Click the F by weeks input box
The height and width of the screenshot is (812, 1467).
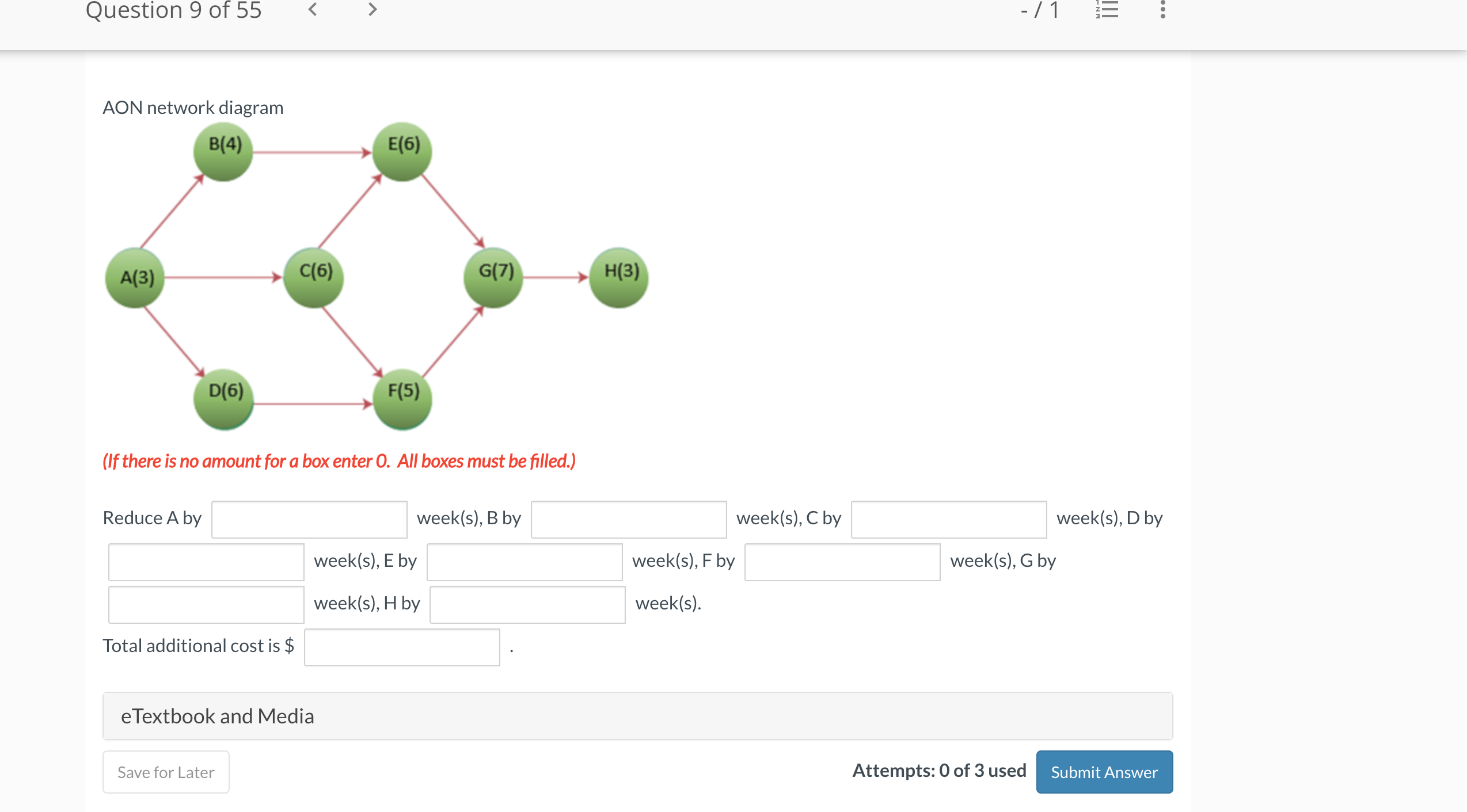click(842, 562)
